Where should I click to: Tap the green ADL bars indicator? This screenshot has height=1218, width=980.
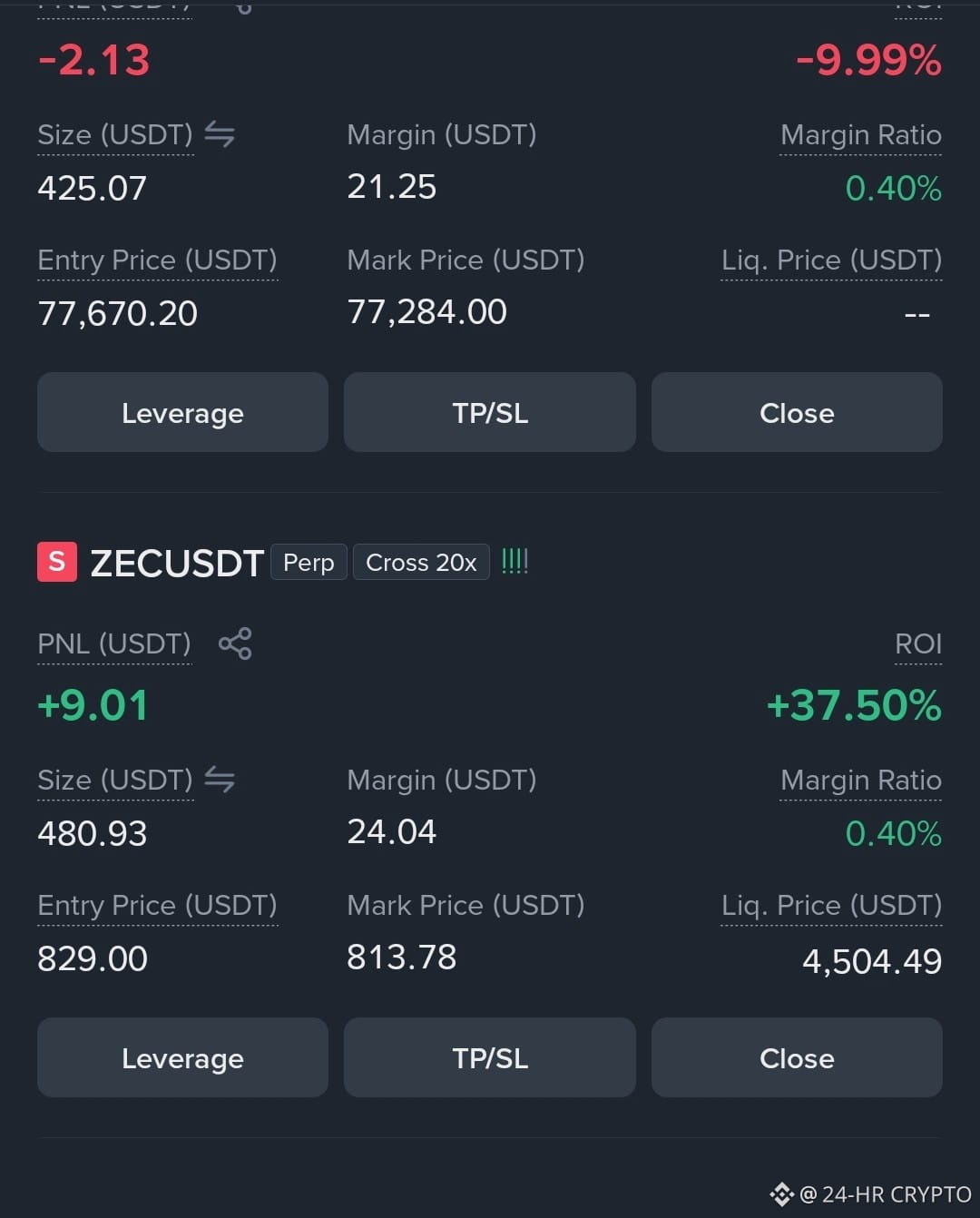click(514, 561)
